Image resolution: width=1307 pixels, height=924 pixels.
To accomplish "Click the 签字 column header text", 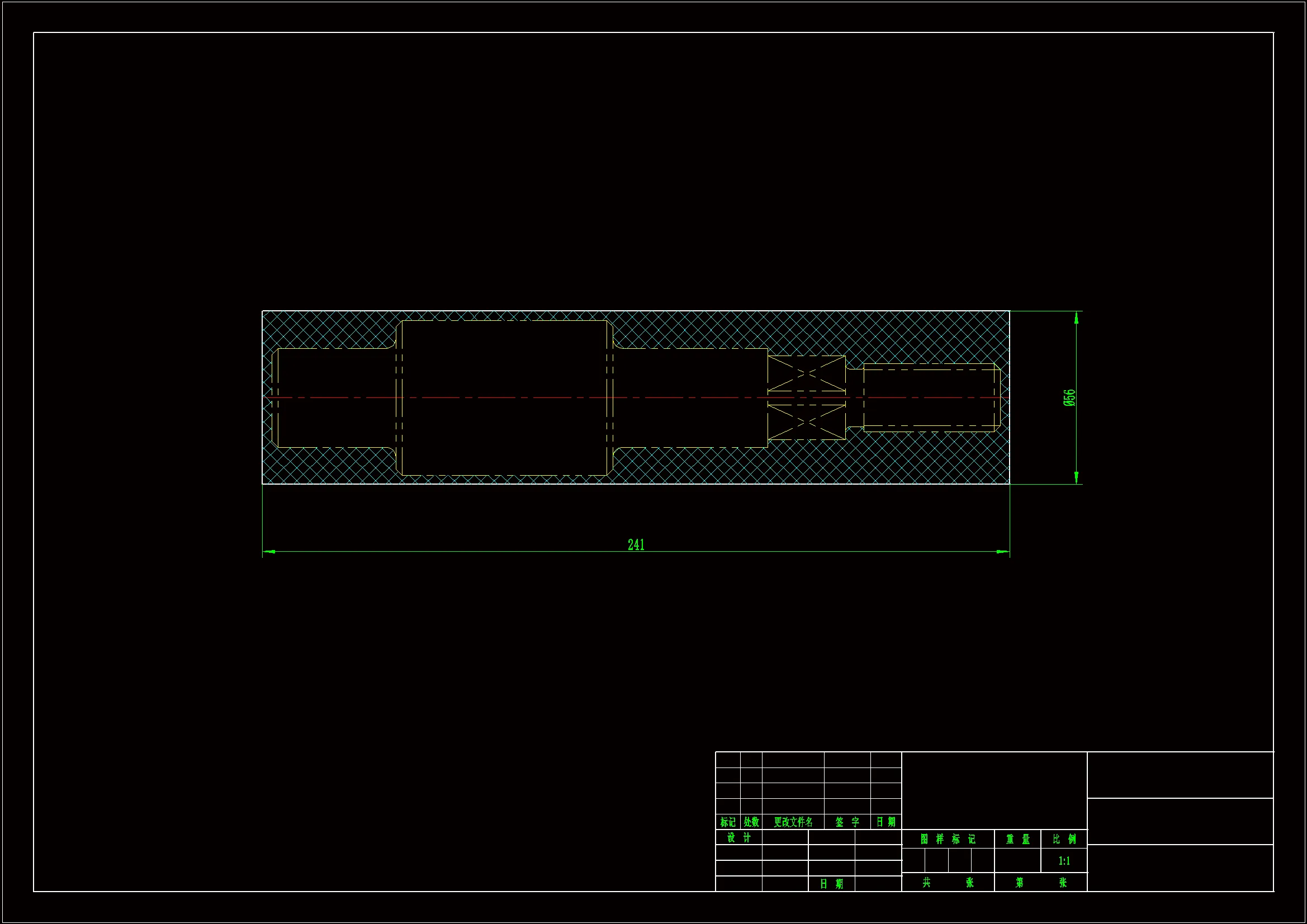I will pyautogui.click(x=847, y=822).
